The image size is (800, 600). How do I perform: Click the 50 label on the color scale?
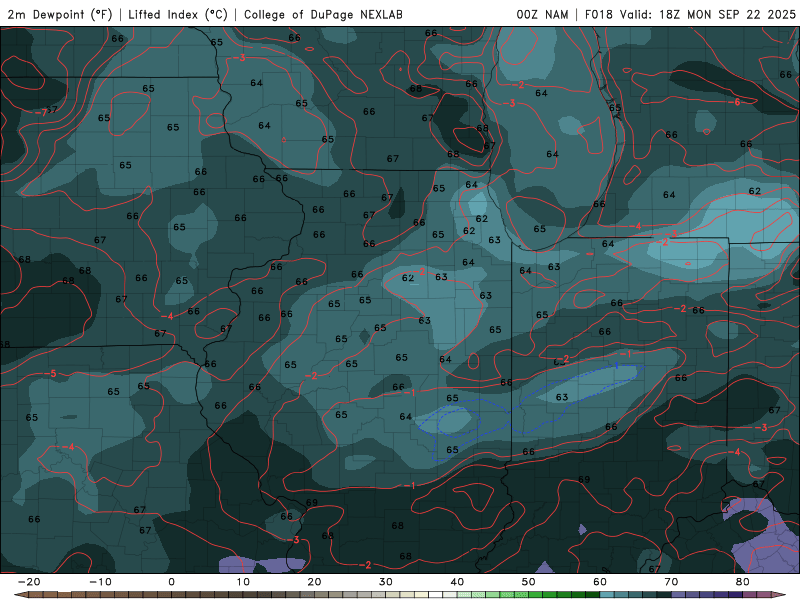click(x=529, y=582)
